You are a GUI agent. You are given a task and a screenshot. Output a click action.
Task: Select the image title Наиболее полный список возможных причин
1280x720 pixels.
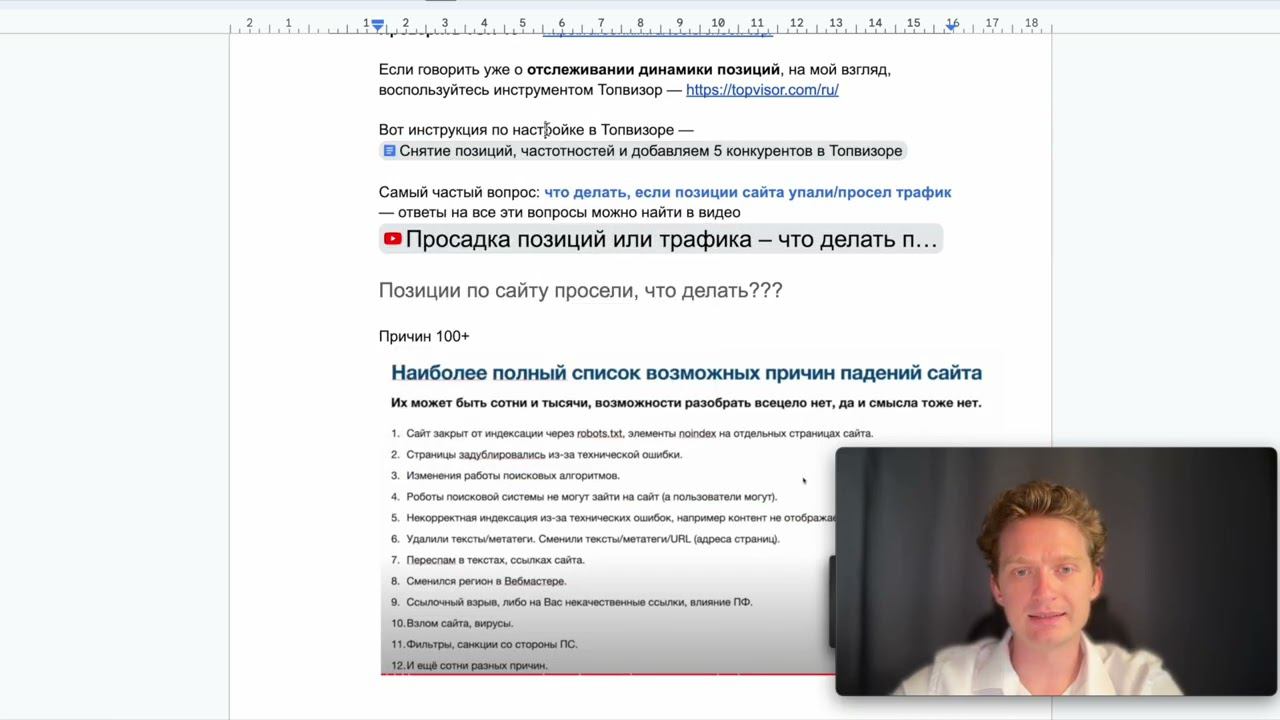coord(686,373)
